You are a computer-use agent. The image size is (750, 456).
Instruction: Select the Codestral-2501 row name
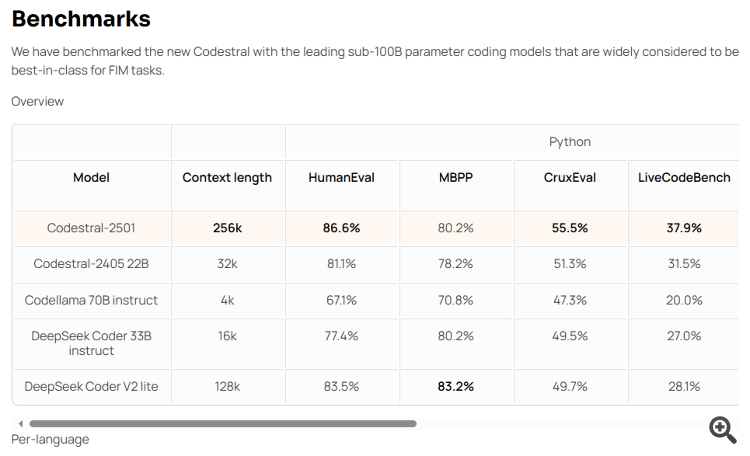(x=92, y=228)
